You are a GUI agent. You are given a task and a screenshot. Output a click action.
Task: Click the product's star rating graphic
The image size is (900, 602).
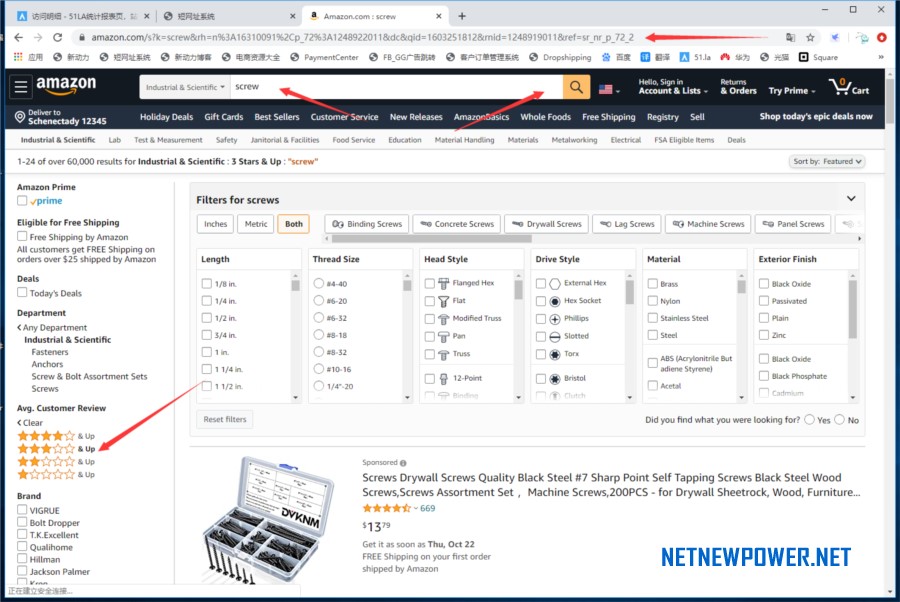pyautogui.click(x=387, y=508)
